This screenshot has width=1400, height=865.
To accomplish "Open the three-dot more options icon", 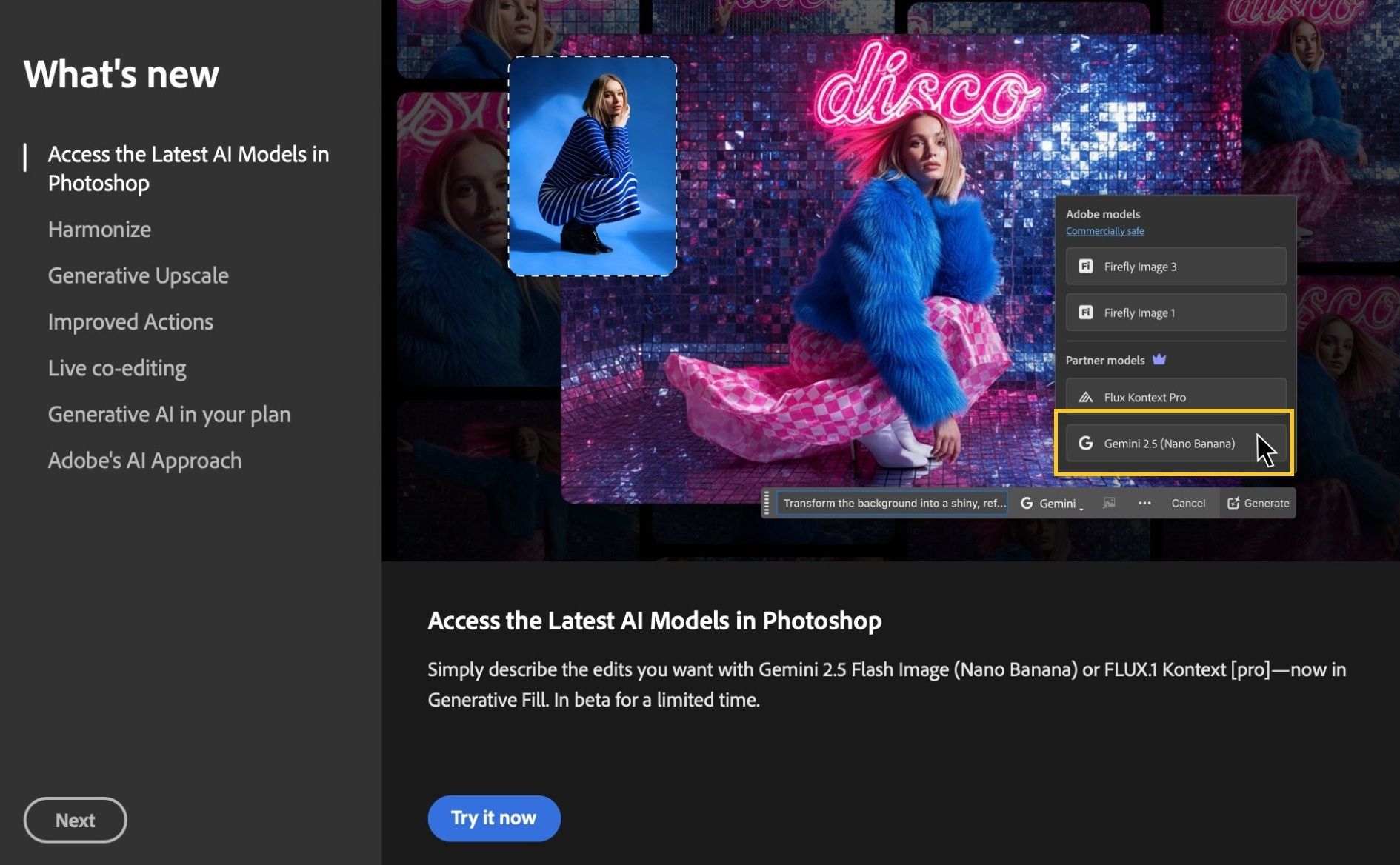I will (x=1144, y=503).
